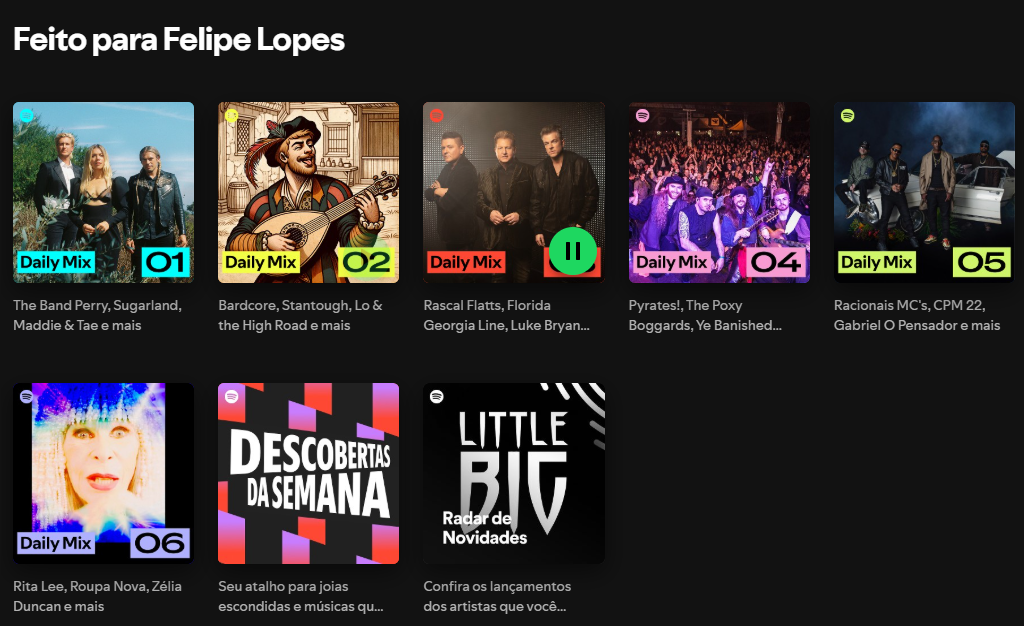The height and width of the screenshot is (626, 1024).
Task: Click Spotify logo on Radar de Novidades cover
Action: (x=437, y=397)
